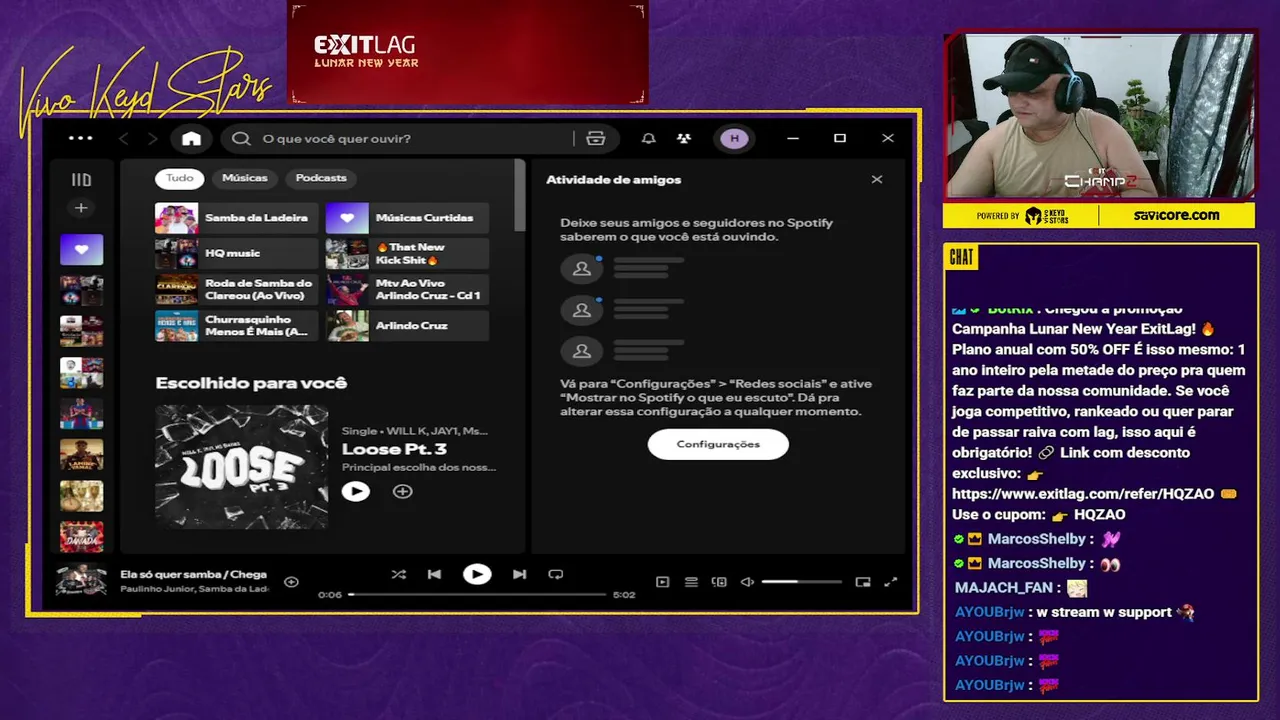Open That New Kick Shit playlist
Screen dimensions: 1280x720
click(407, 254)
